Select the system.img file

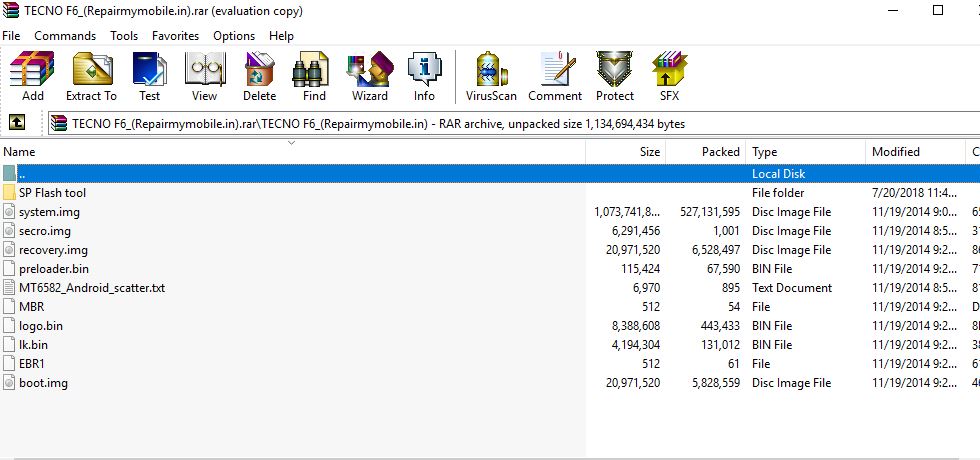[x=49, y=212]
